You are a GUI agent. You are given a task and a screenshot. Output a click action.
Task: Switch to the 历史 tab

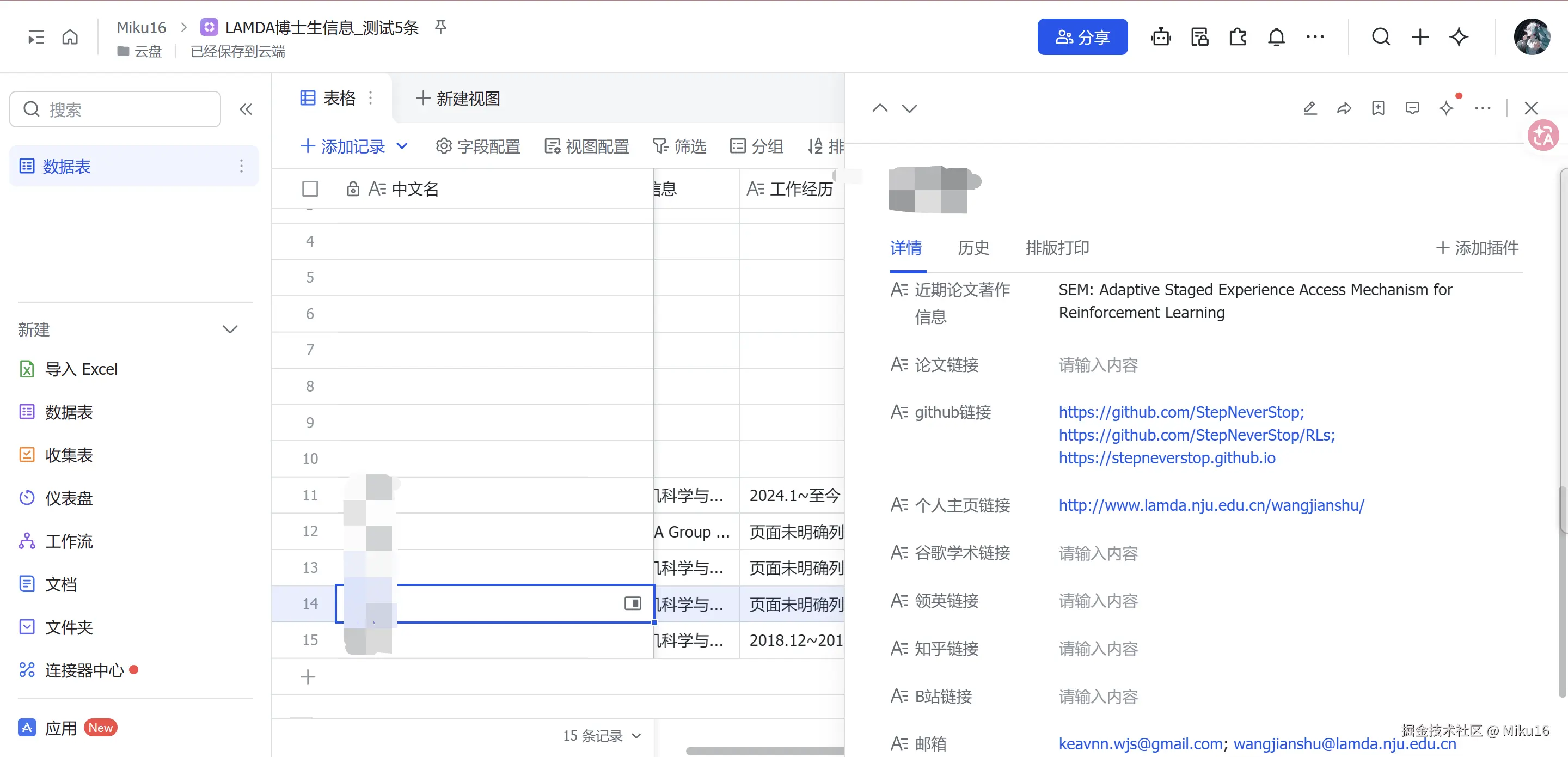(x=973, y=248)
